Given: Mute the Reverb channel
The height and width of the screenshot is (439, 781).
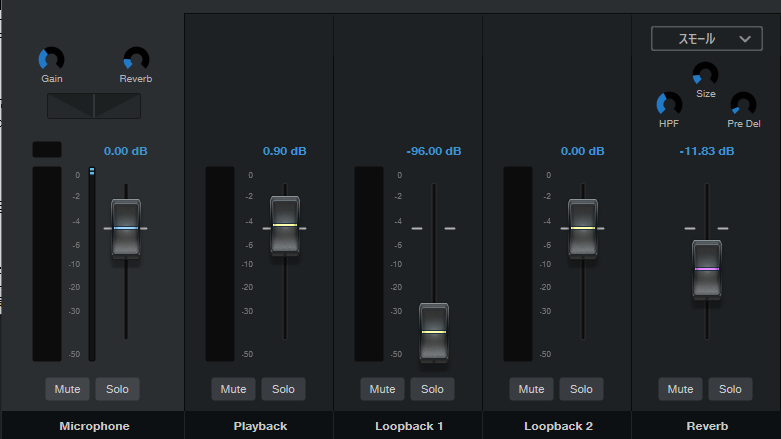Looking at the screenshot, I should click(x=680, y=389).
